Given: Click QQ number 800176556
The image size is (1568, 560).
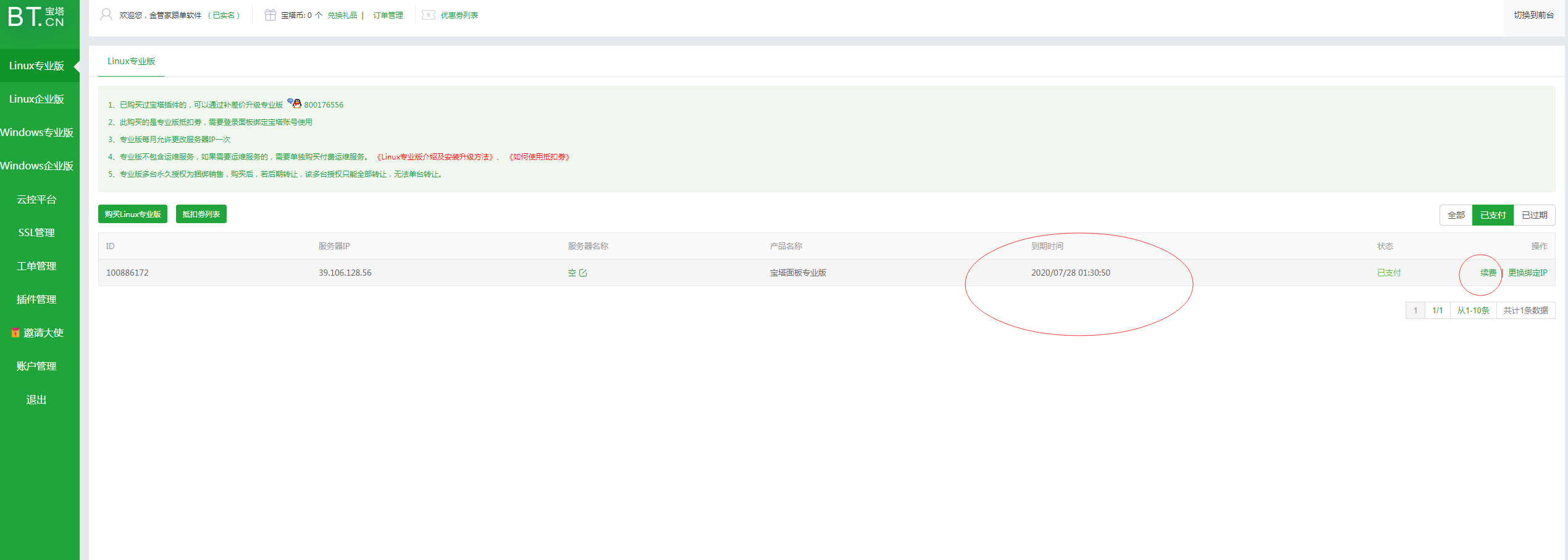Looking at the screenshot, I should [324, 105].
